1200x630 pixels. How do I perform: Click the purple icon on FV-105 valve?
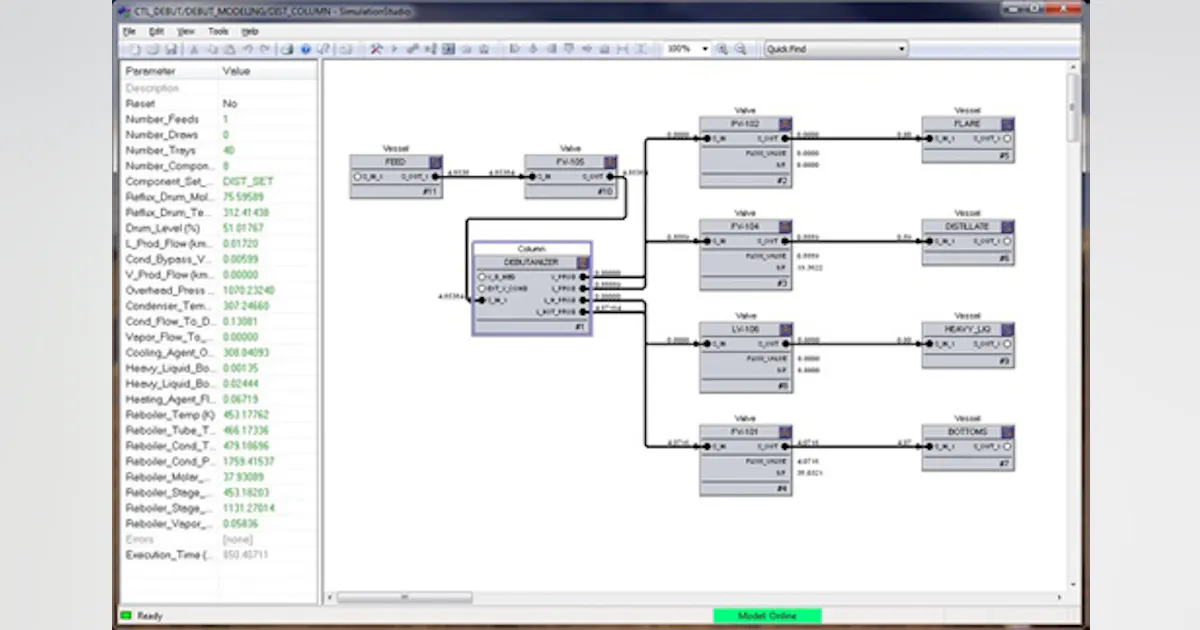(610, 161)
